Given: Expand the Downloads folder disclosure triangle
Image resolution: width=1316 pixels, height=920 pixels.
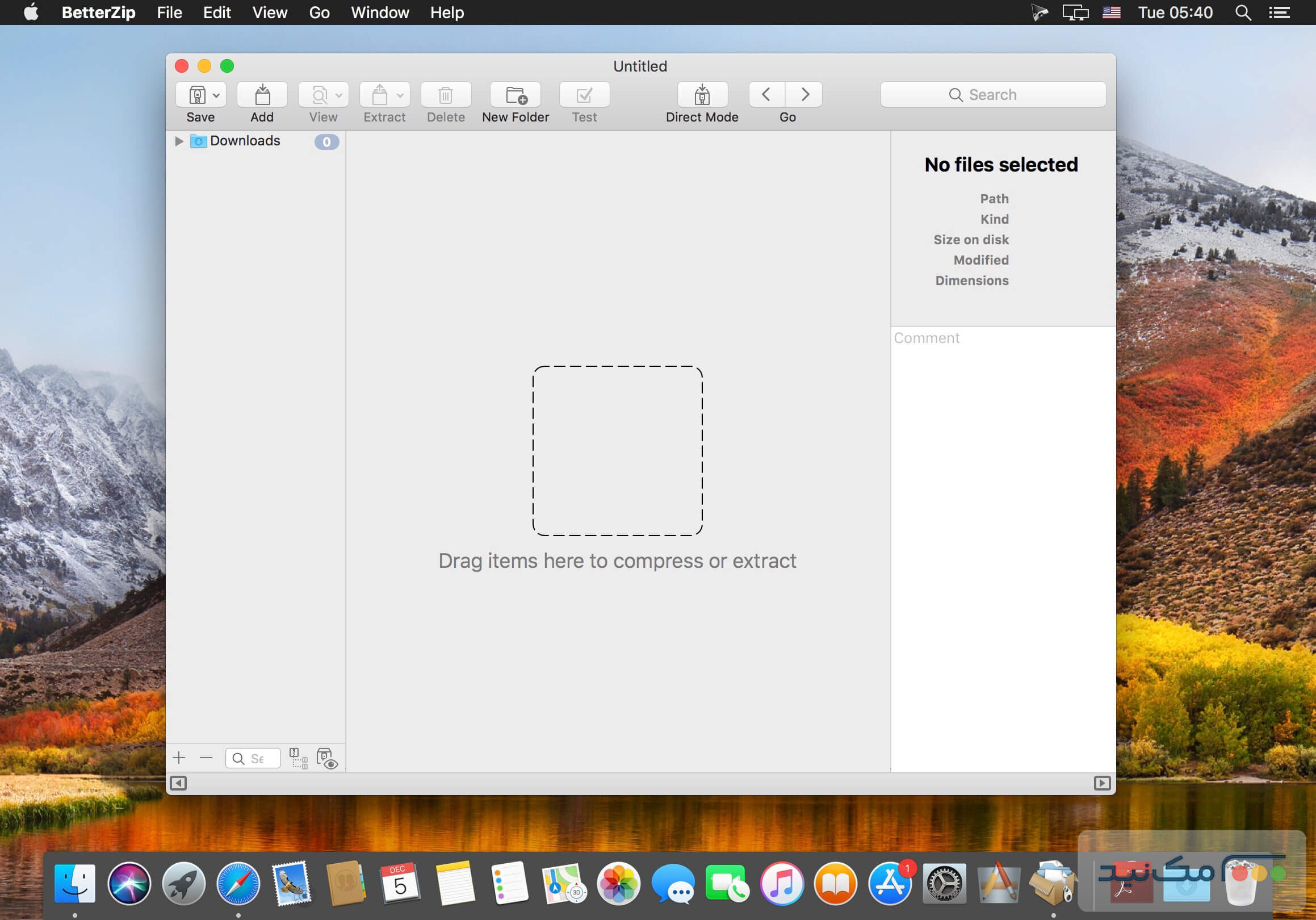Looking at the screenshot, I should pyautogui.click(x=179, y=141).
